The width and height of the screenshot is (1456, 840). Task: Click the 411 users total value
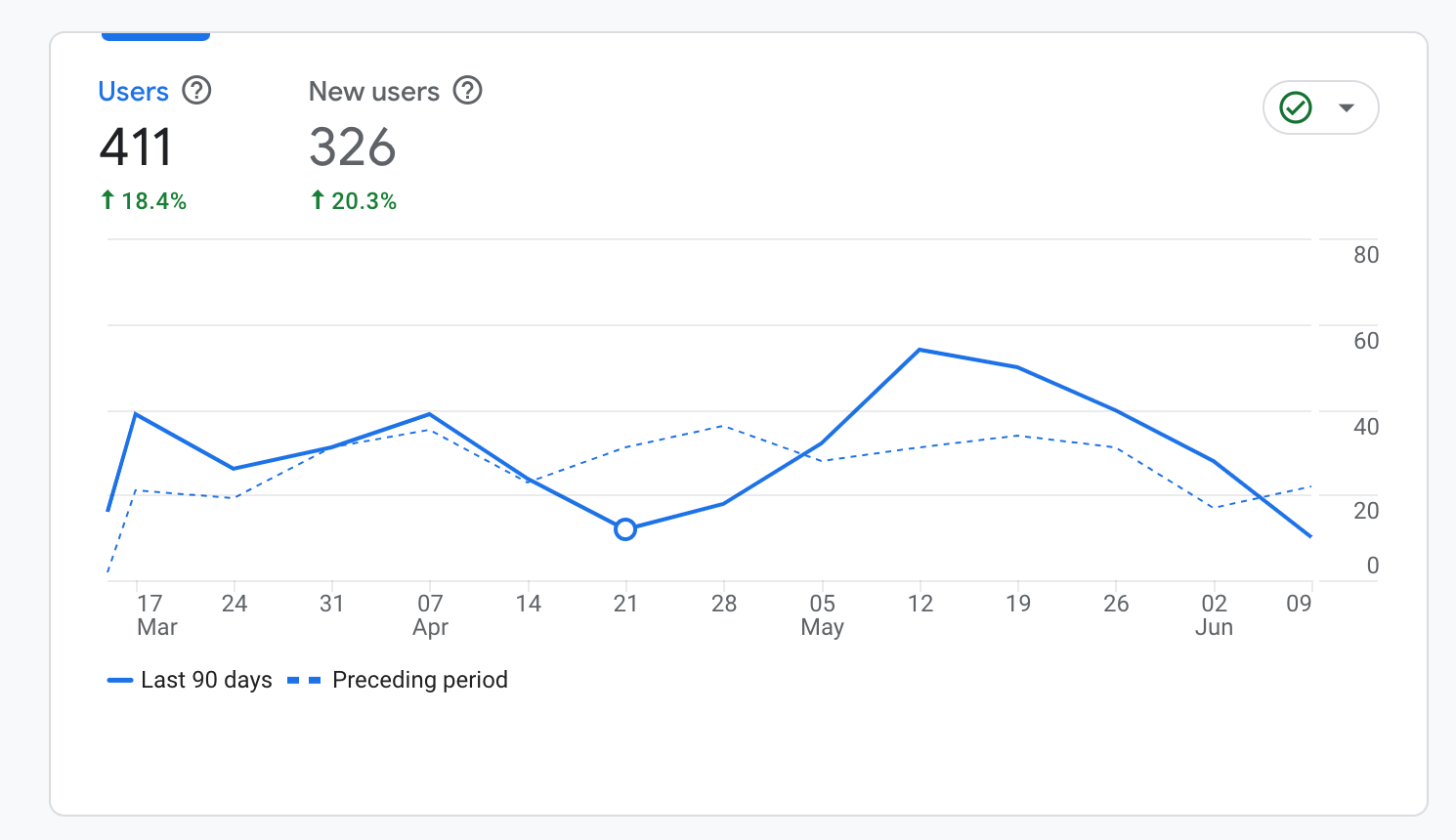[x=136, y=147]
